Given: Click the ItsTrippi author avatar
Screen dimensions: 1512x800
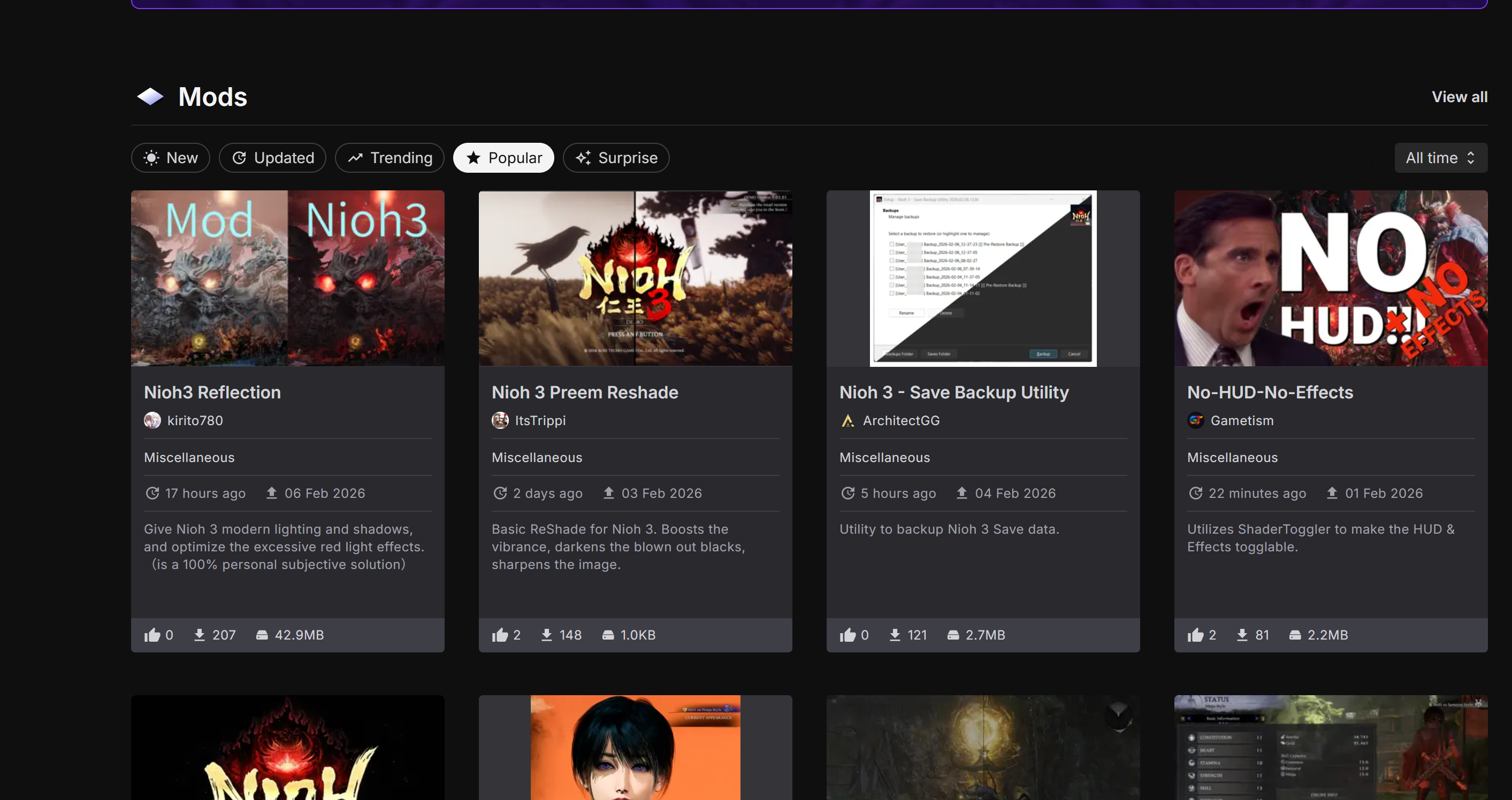Looking at the screenshot, I should (x=500, y=420).
